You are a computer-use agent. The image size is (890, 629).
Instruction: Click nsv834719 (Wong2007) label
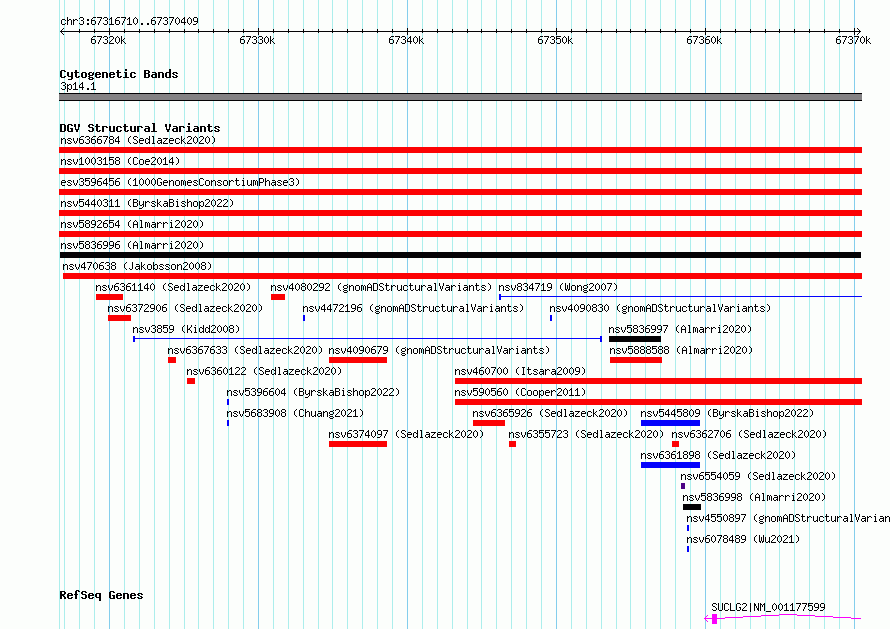click(x=558, y=287)
